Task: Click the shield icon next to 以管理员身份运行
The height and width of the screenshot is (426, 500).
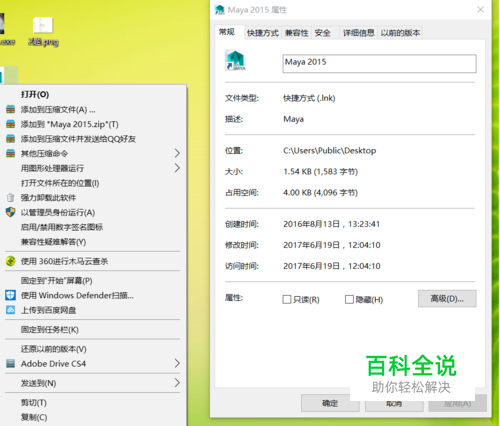Action: point(11,212)
